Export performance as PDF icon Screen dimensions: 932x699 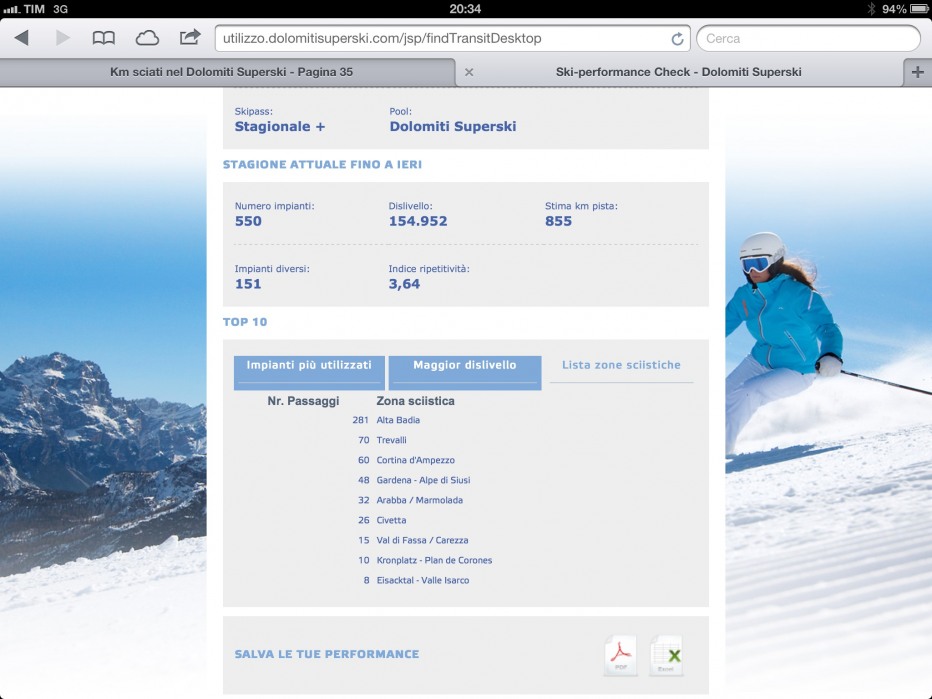(x=621, y=655)
